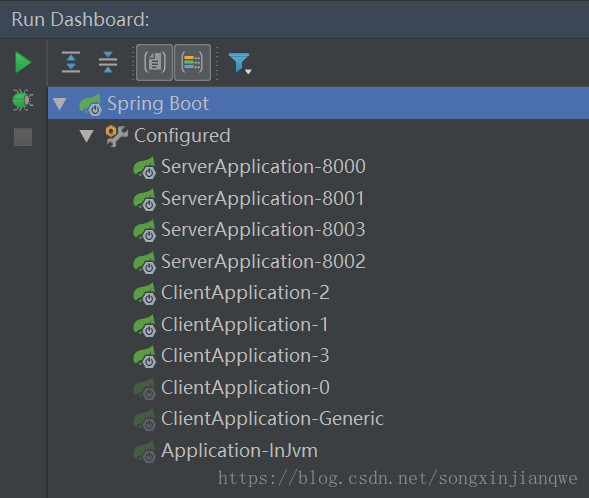Click the dimmed Application-InJvm icon

[145, 452]
